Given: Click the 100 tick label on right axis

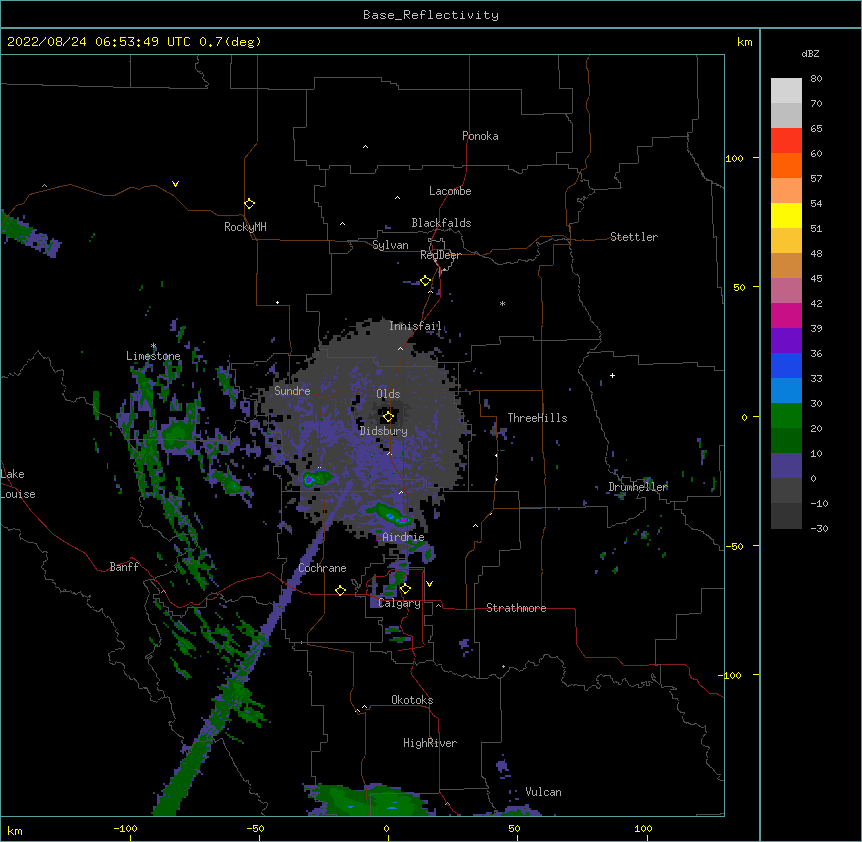Looking at the screenshot, I should (734, 158).
